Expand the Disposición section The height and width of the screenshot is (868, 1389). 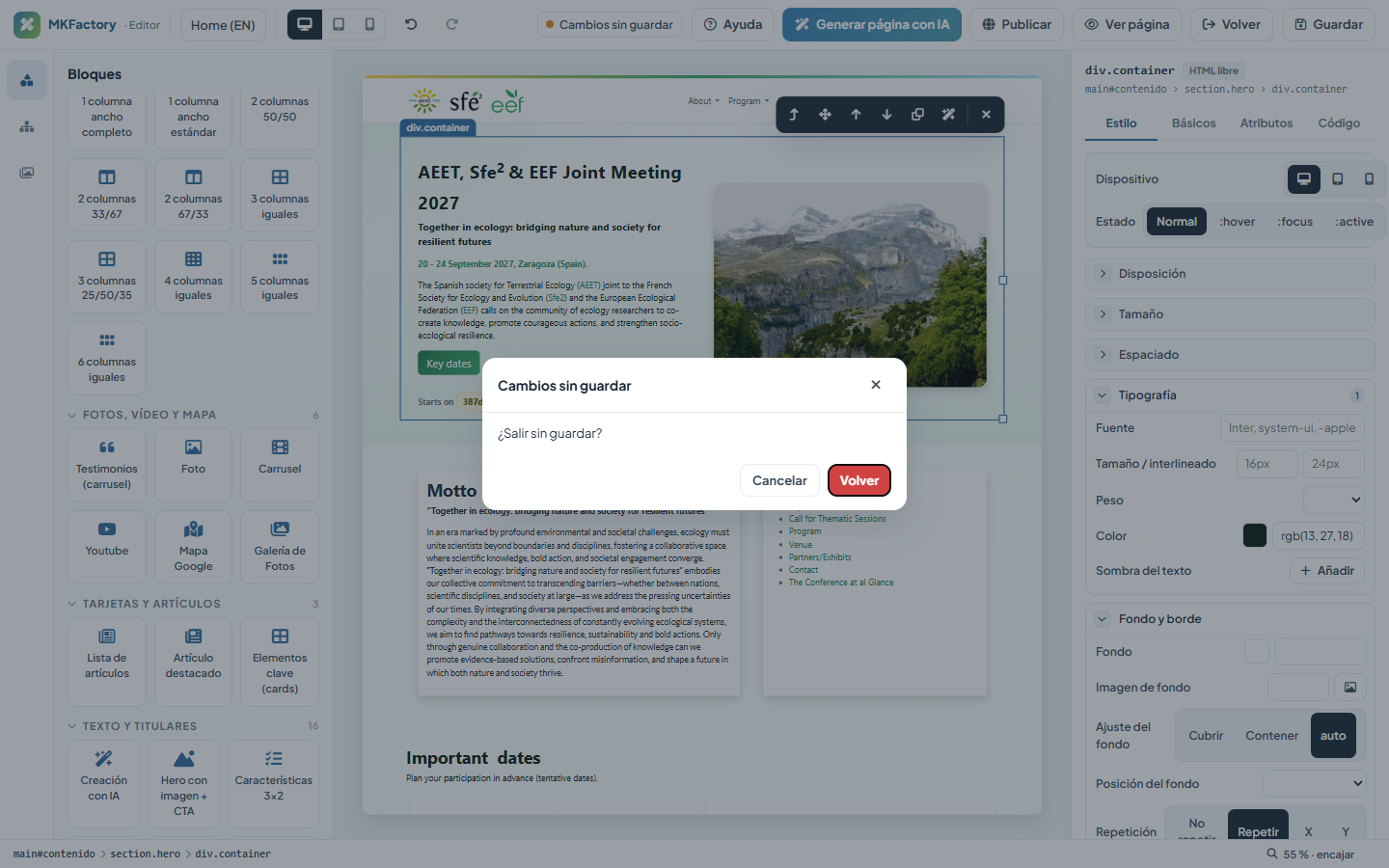1230,274
